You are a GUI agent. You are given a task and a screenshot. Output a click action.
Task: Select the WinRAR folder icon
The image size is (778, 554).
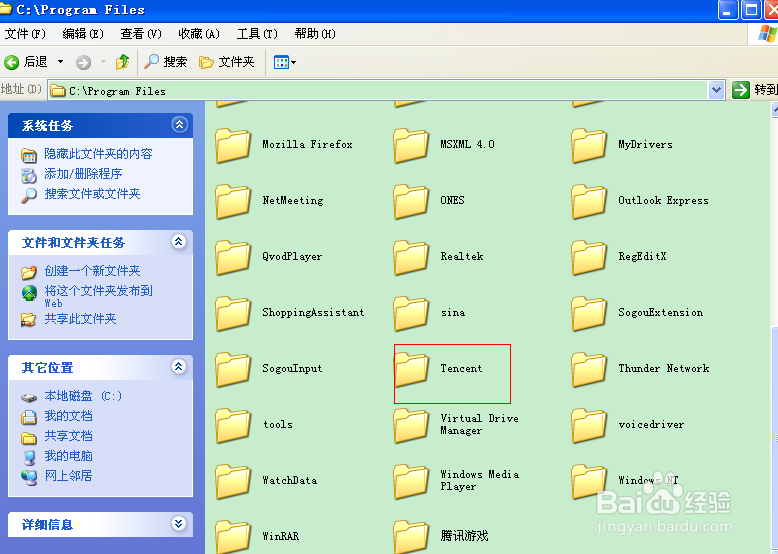coord(233,537)
